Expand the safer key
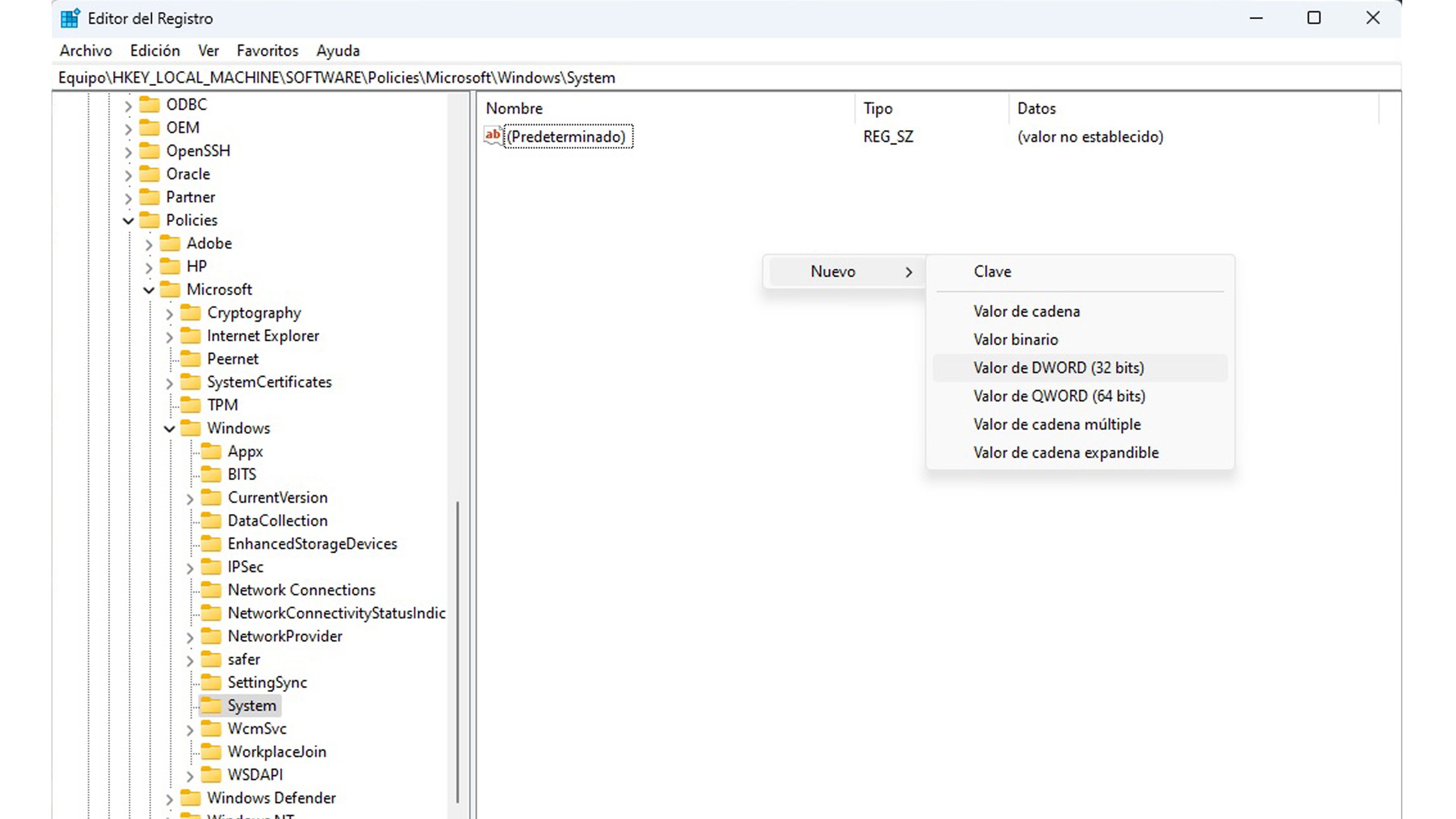This screenshot has width=1456, height=819. coord(190,661)
